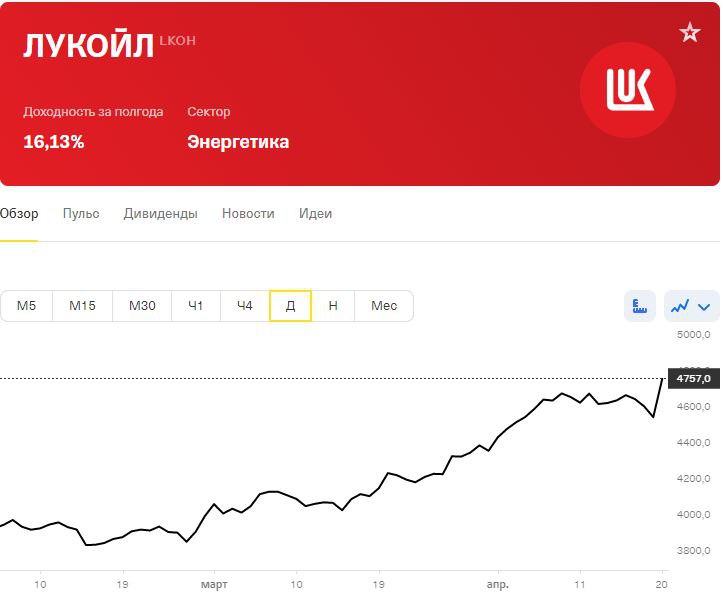The height and width of the screenshot is (600, 723).
Task: Open the Обзор tab
Action: (x=19, y=214)
